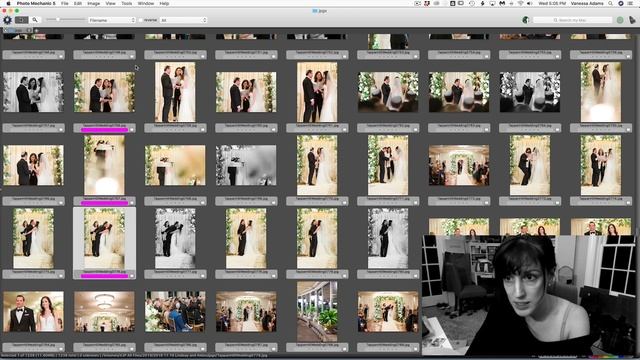The height and width of the screenshot is (360, 640).
Task: Click the Wed clock in the menu bar
Action: [x=552, y=3]
